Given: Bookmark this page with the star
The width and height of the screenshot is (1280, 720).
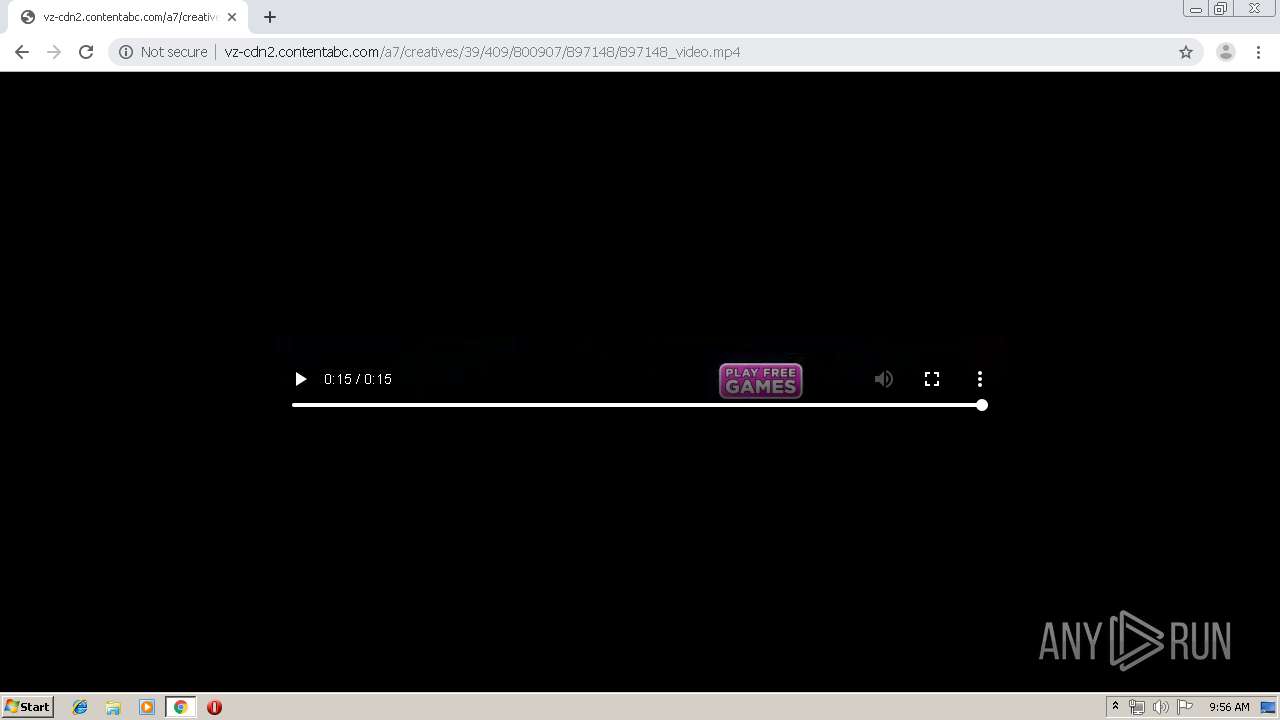Looking at the screenshot, I should pyautogui.click(x=1186, y=52).
